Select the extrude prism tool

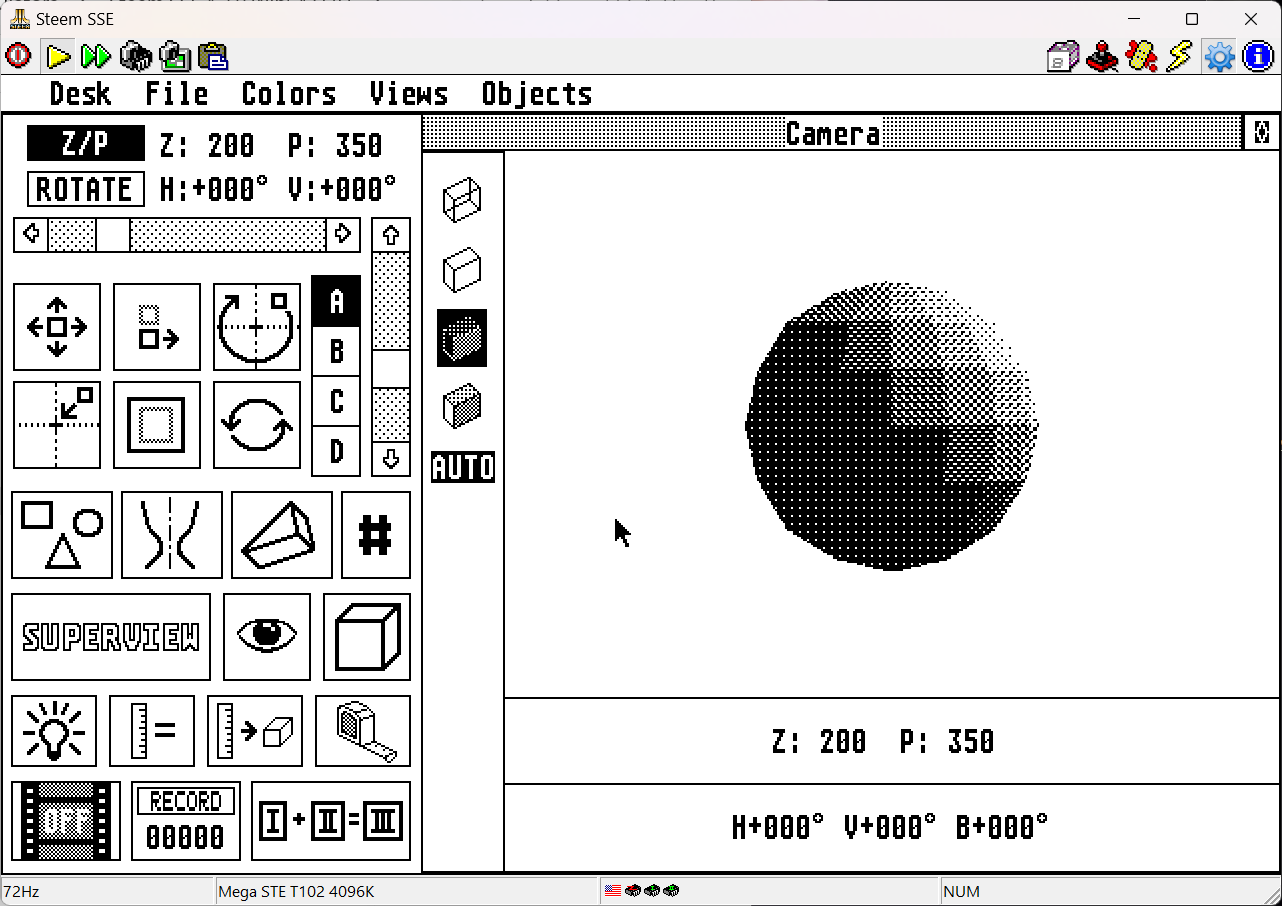click(x=281, y=535)
